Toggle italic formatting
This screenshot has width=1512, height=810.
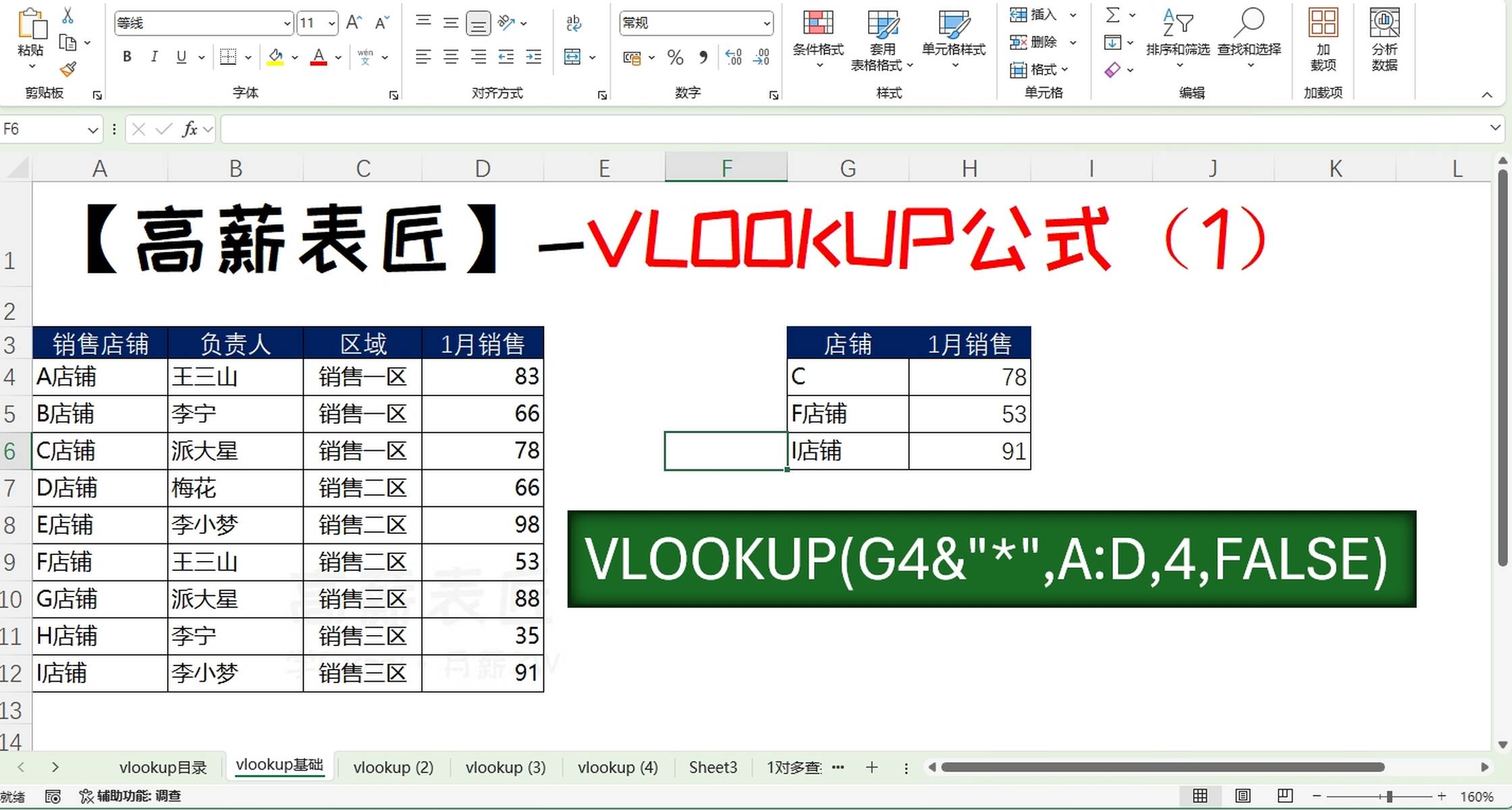(x=154, y=57)
